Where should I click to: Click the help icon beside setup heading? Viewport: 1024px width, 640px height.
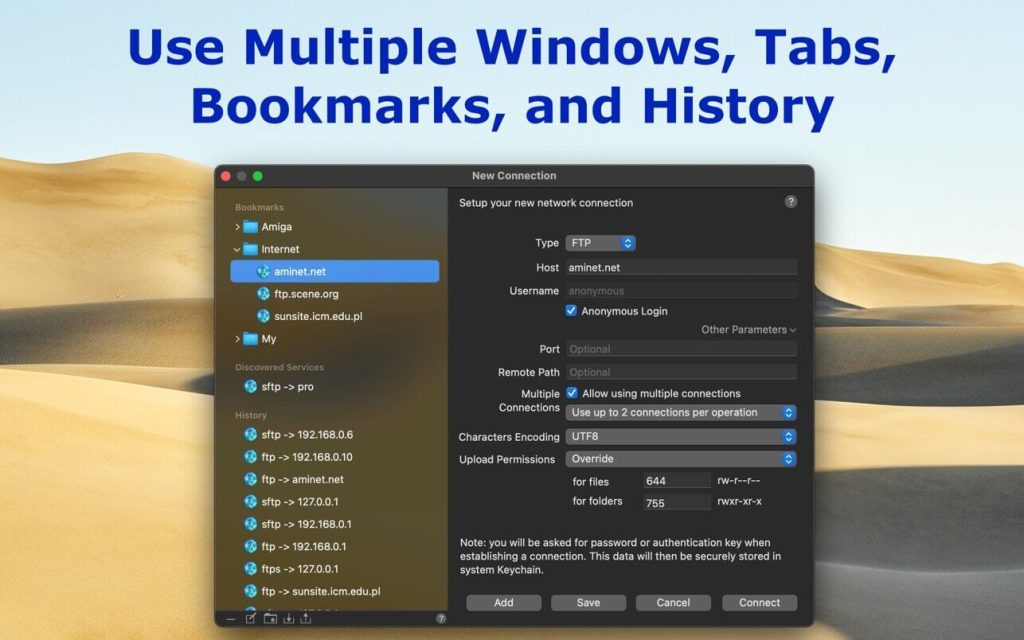791,202
